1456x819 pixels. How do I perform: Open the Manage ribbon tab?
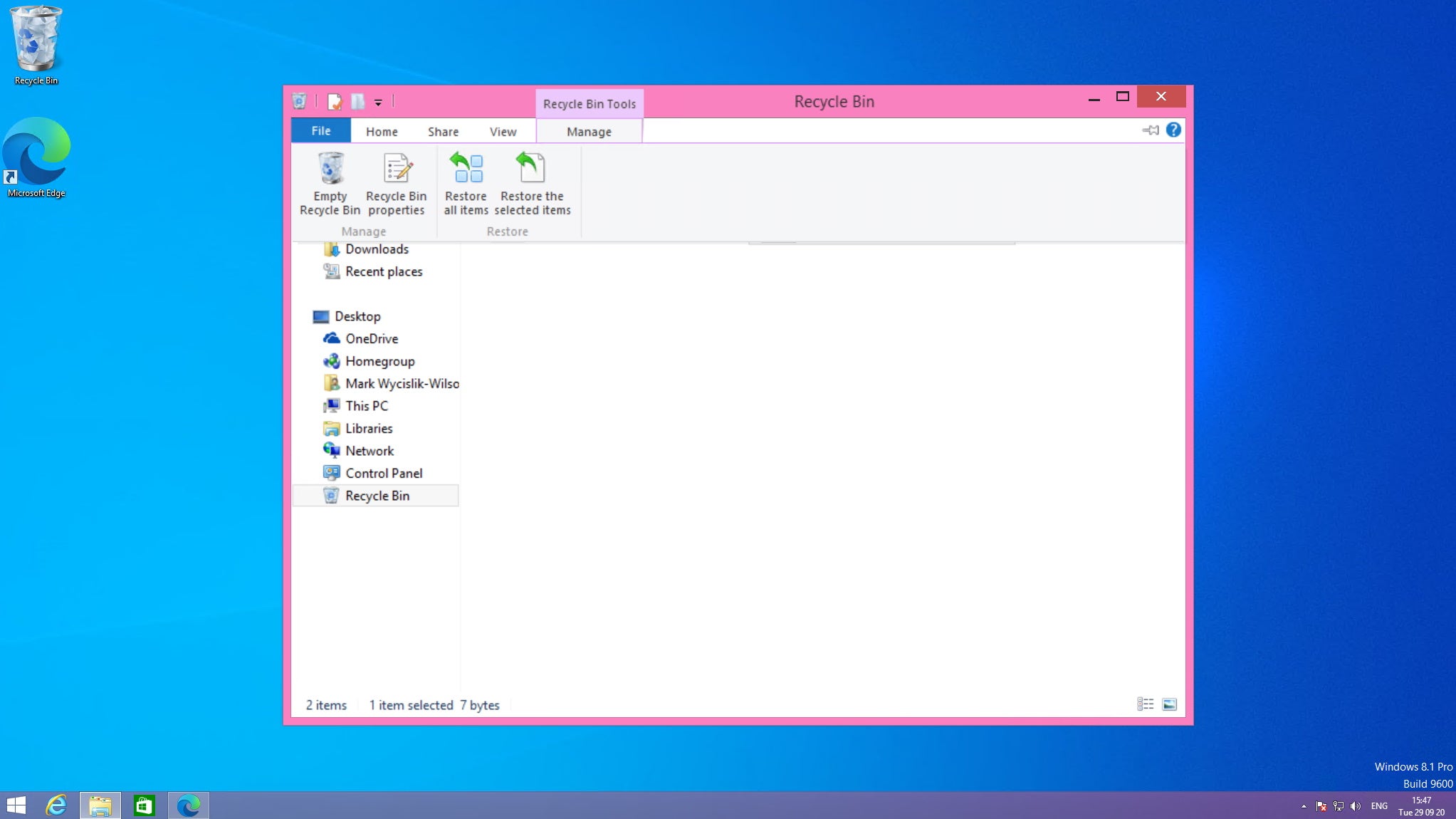pyautogui.click(x=588, y=131)
